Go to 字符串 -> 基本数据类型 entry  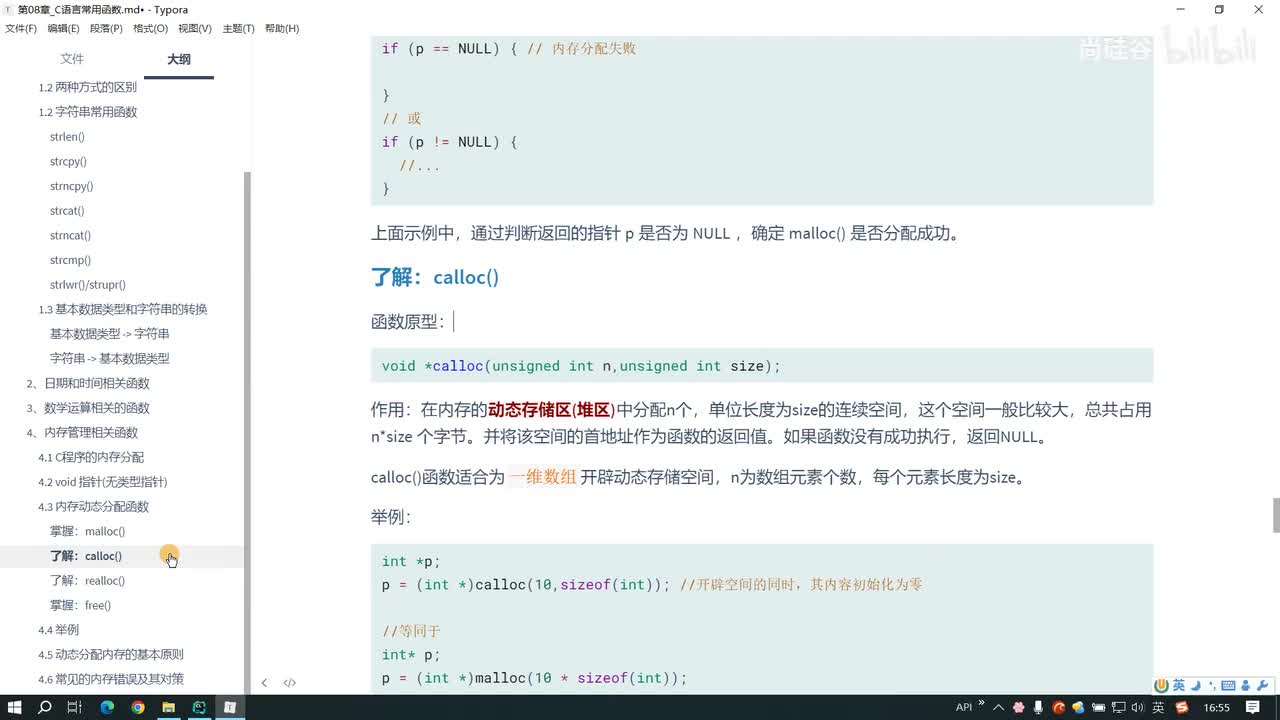pos(110,358)
